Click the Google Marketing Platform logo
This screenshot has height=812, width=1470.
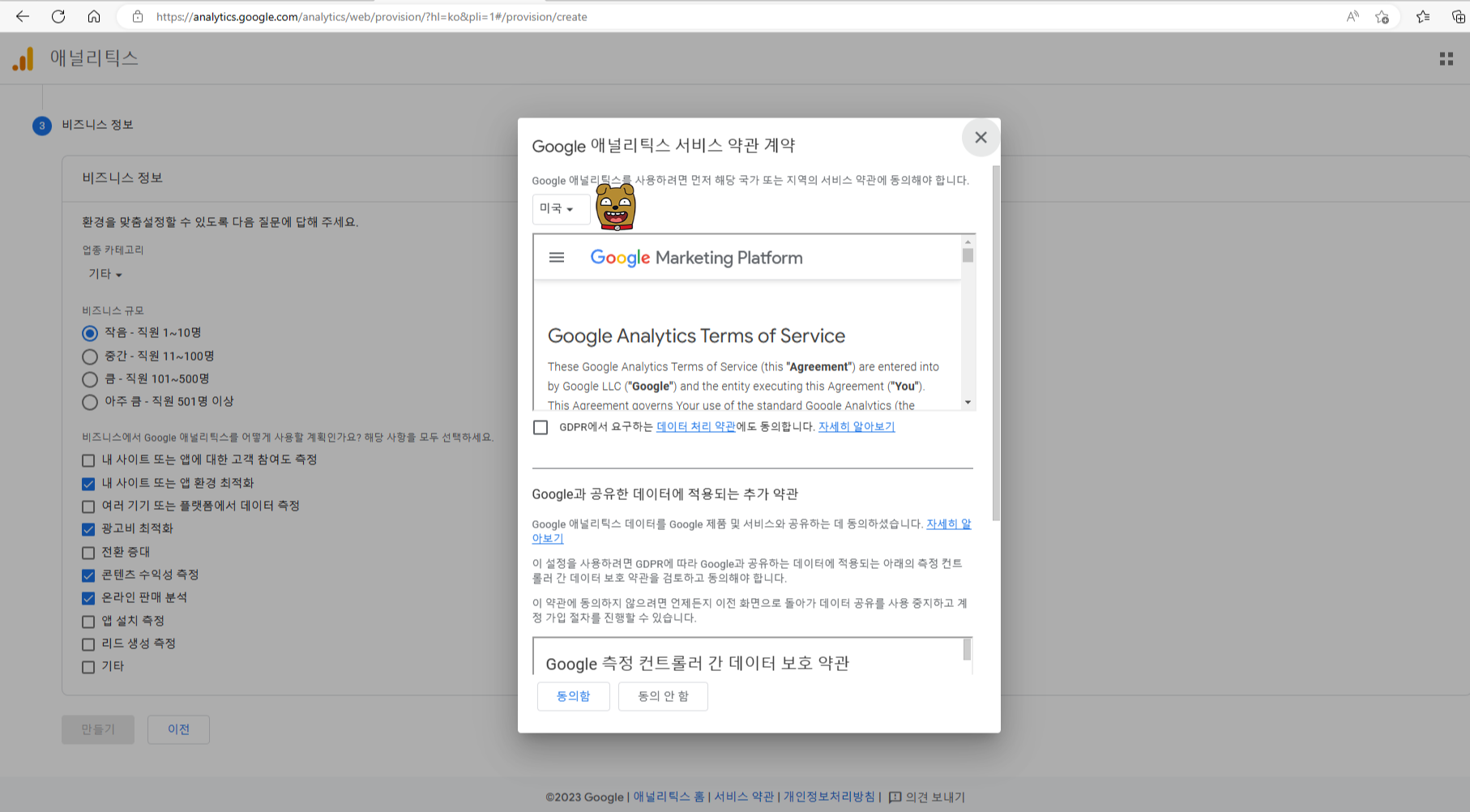click(x=696, y=258)
